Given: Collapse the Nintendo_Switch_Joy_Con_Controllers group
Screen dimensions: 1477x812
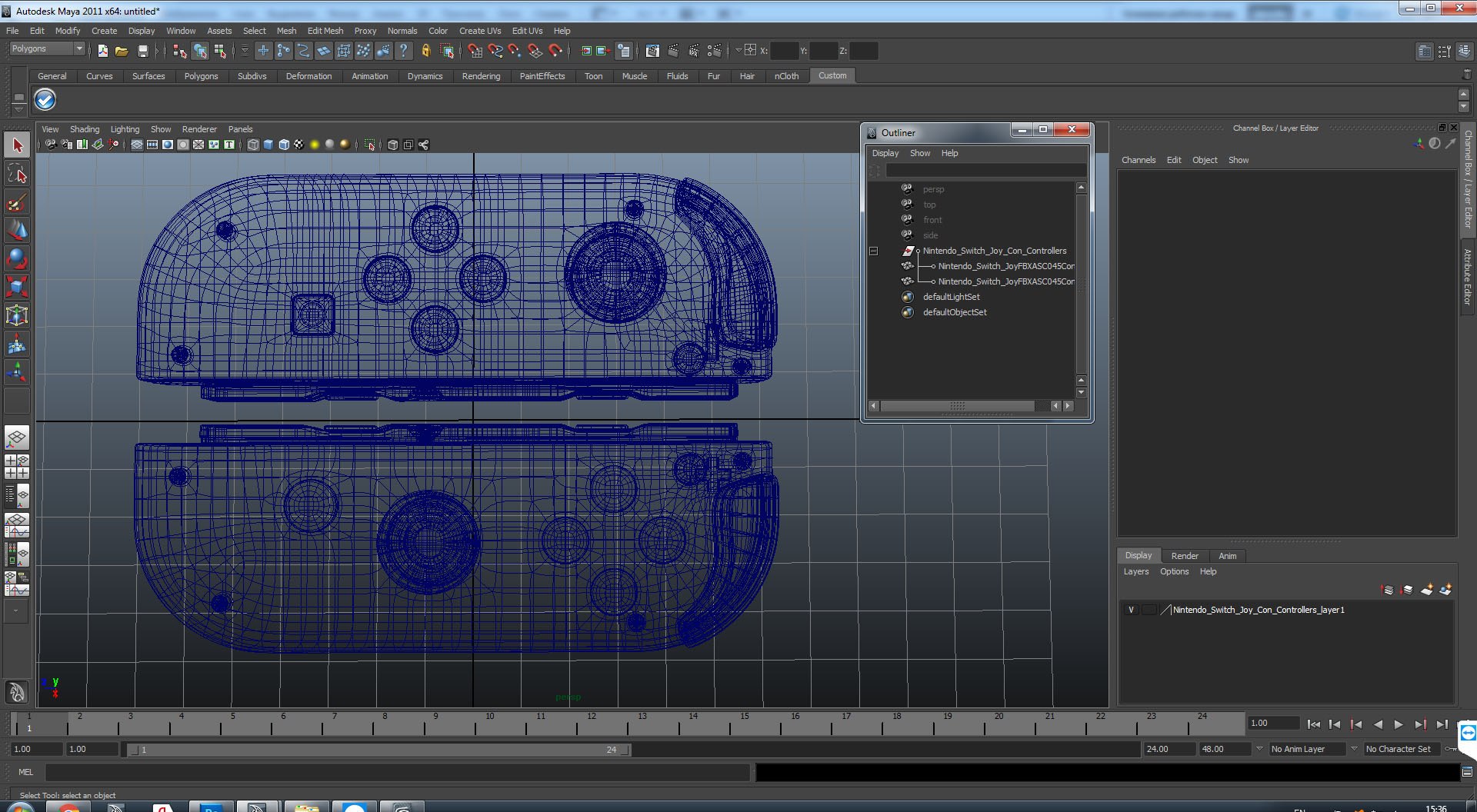Looking at the screenshot, I should [x=873, y=251].
